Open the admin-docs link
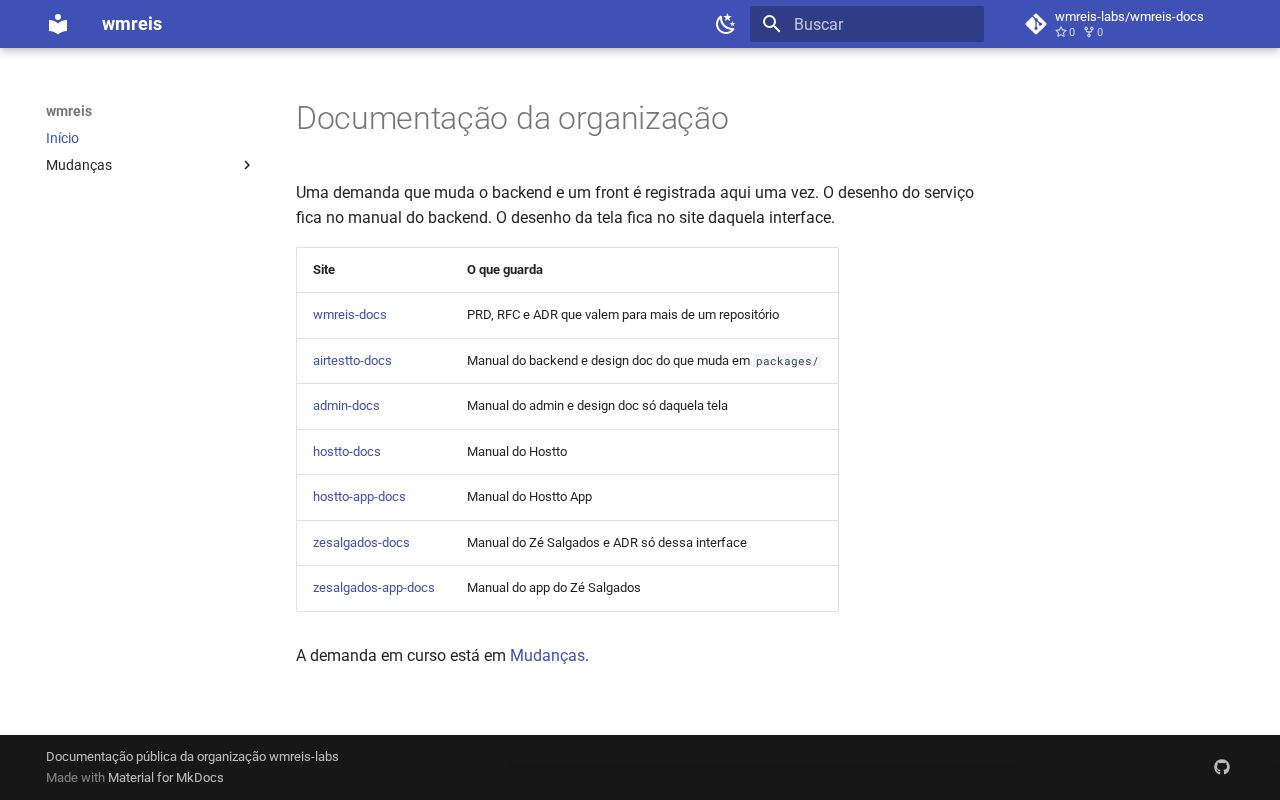The height and width of the screenshot is (800, 1280). (x=346, y=405)
